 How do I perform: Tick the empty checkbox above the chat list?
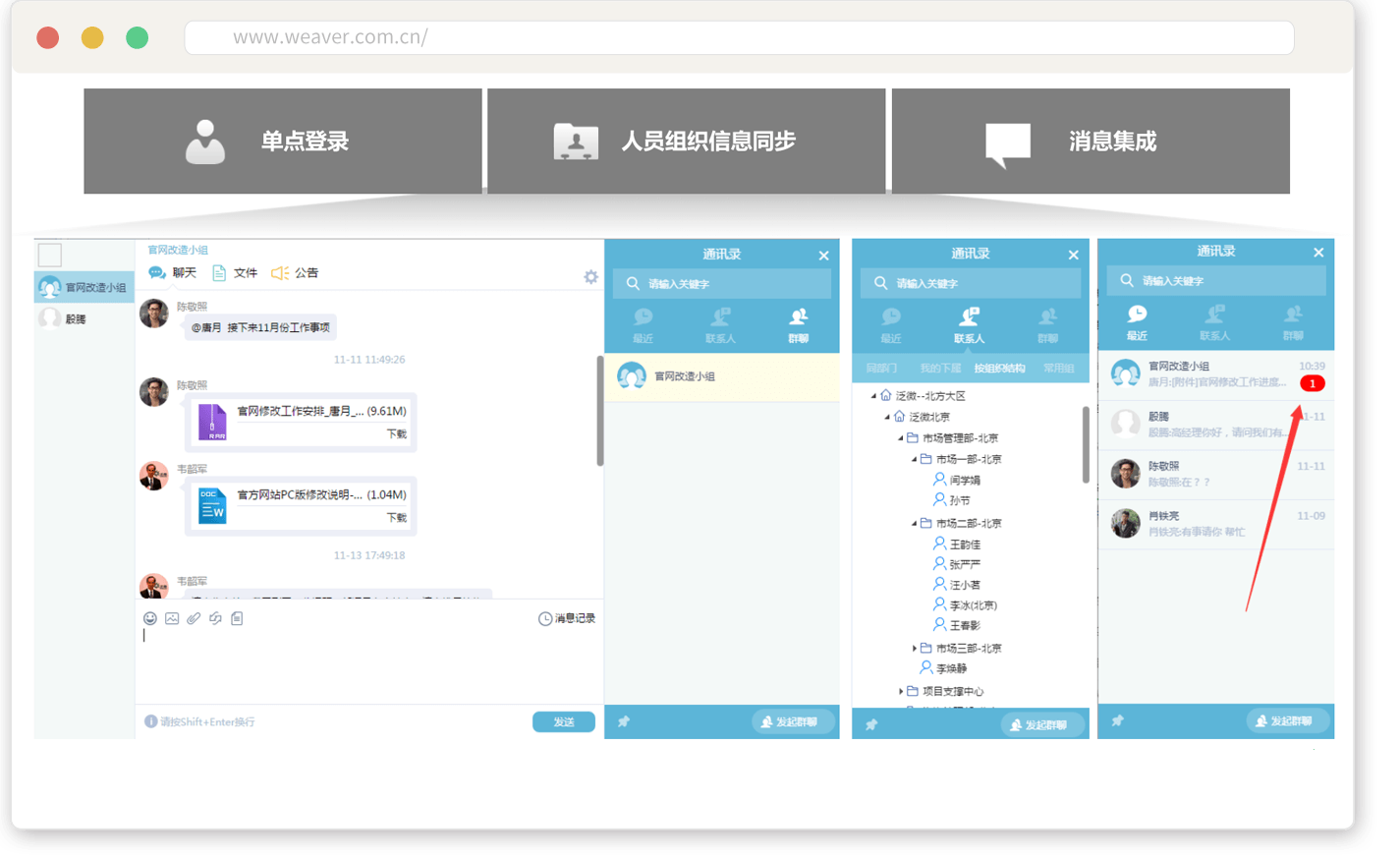click(x=50, y=256)
